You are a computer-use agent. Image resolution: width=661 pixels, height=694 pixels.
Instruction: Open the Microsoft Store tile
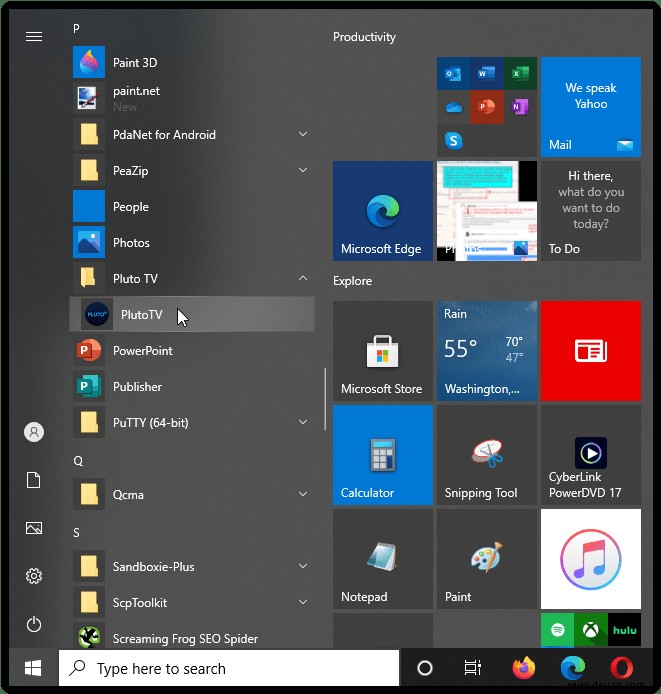(383, 351)
